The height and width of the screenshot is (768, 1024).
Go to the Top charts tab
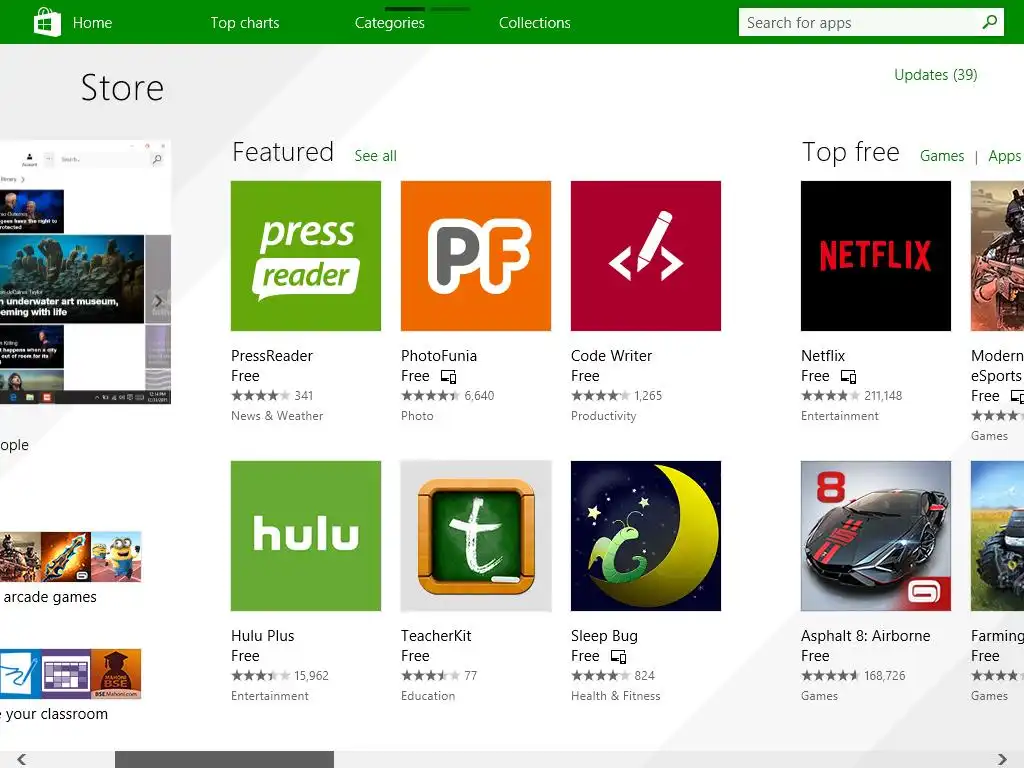245,23
